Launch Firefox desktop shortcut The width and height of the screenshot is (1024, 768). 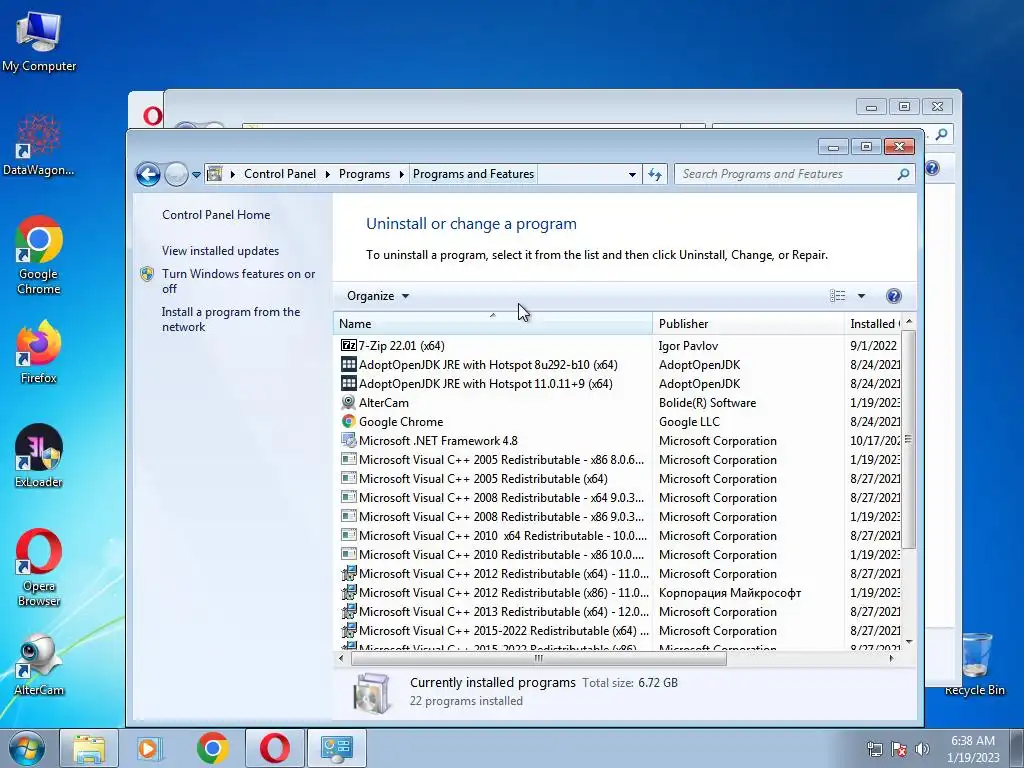(x=39, y=351)
